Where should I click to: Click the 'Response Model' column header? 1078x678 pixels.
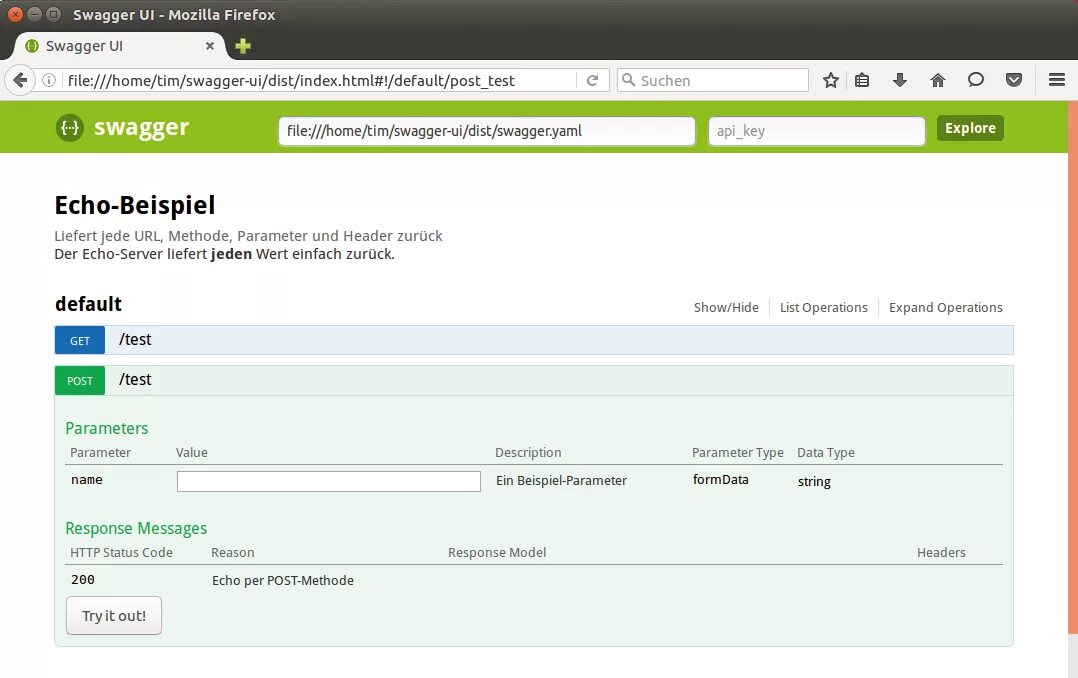tap(497, 552)
